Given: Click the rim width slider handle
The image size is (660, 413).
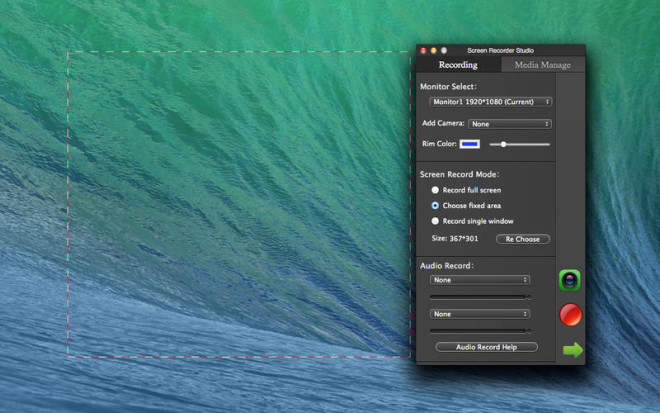Looking at the screenshot, I should click(x=504, y=144).
